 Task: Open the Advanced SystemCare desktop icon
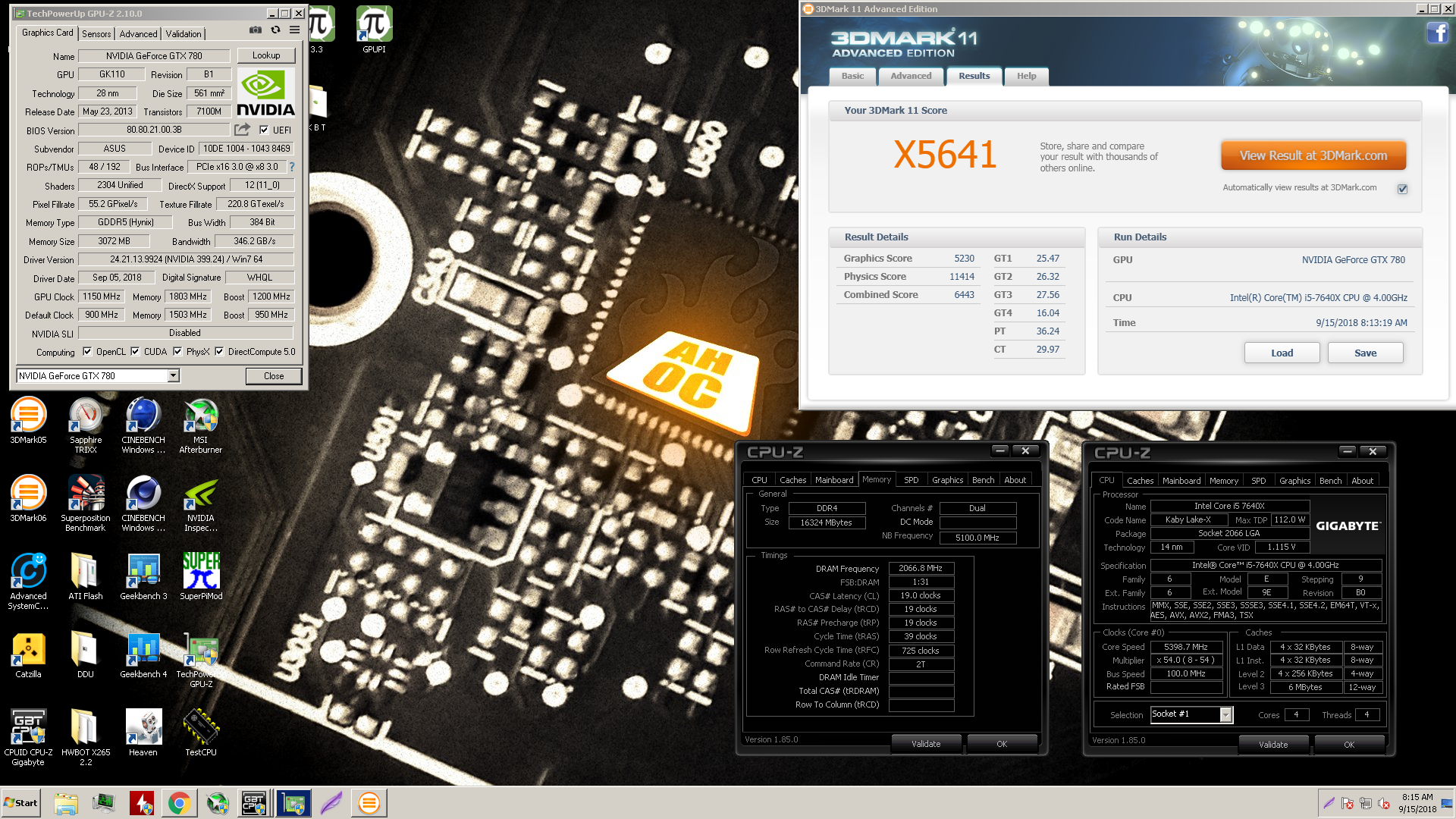click(x=28, y=582)
